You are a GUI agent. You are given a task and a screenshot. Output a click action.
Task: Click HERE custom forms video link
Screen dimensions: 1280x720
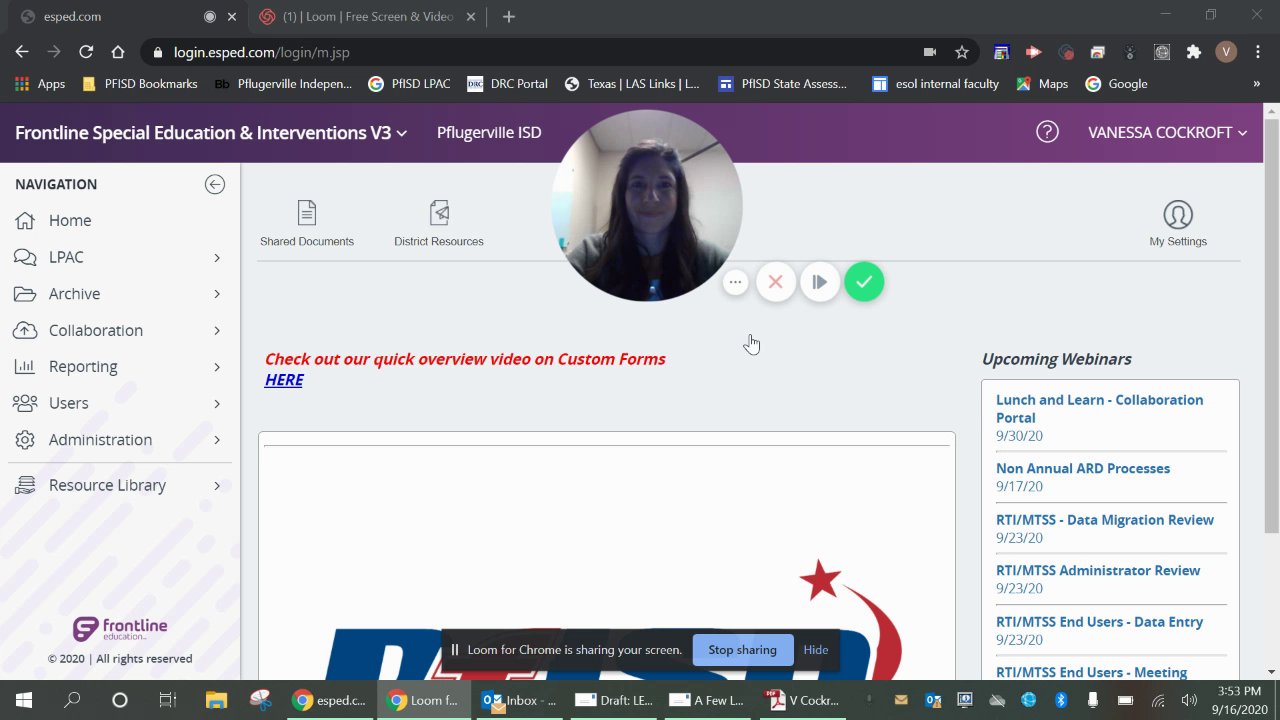click(x=284, y=380)
